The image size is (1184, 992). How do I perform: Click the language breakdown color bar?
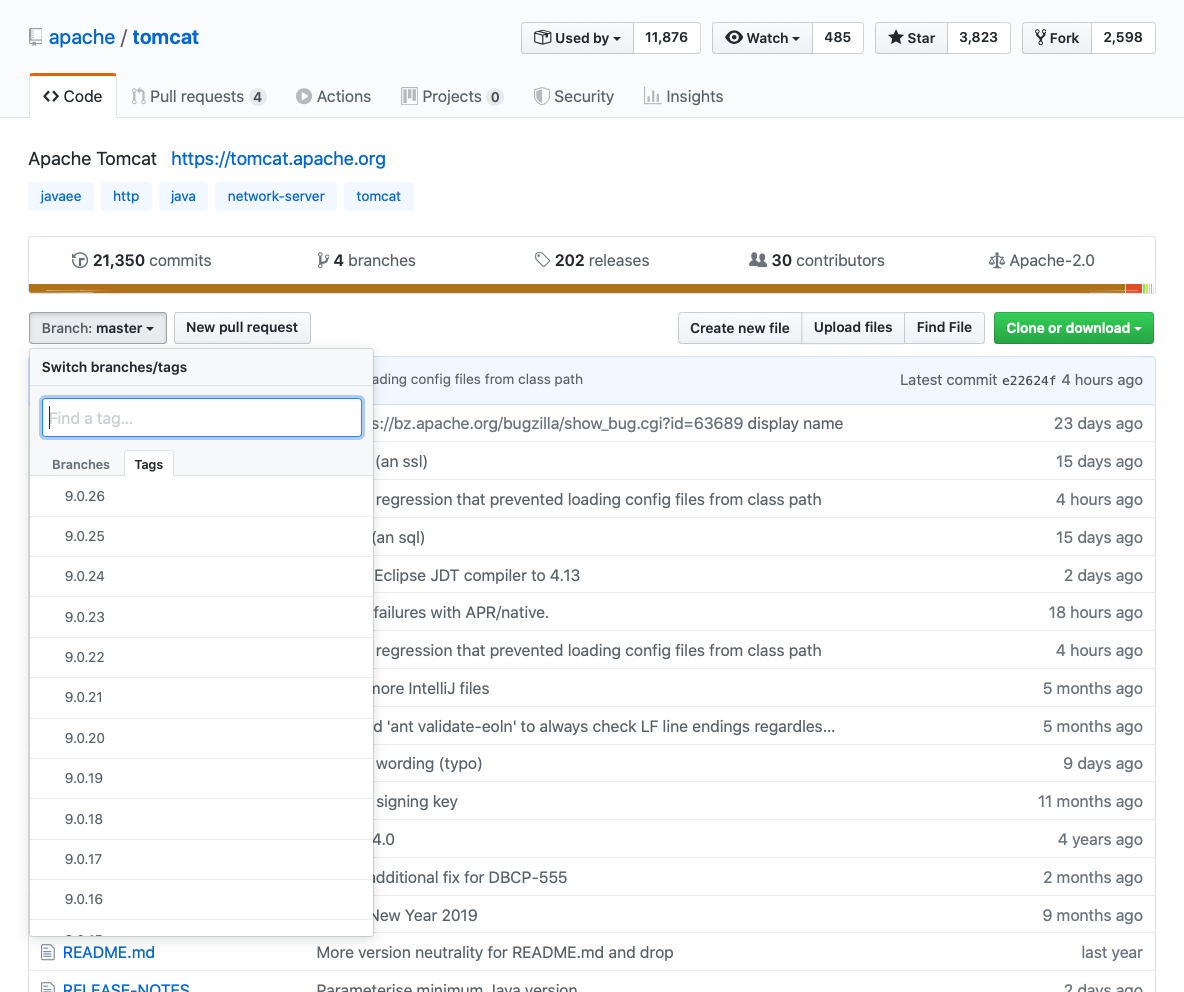tap(590, 288)
